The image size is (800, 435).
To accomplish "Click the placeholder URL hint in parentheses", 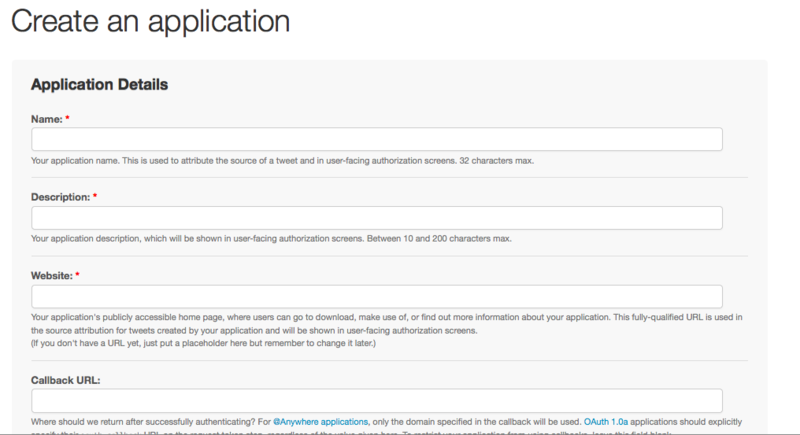I will 203,343.
